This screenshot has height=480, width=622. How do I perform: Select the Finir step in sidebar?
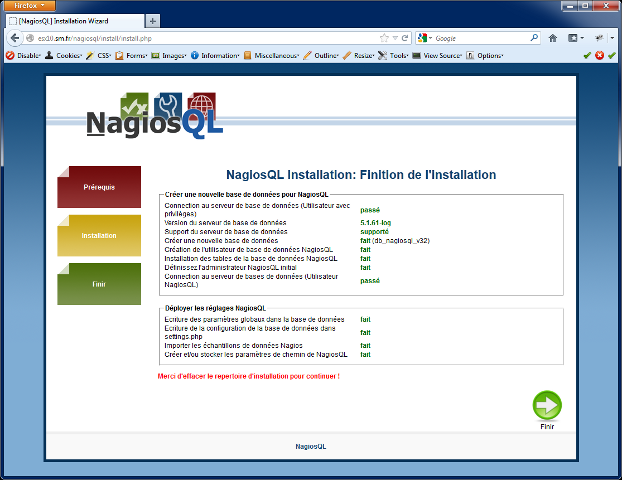click(99, 284)
